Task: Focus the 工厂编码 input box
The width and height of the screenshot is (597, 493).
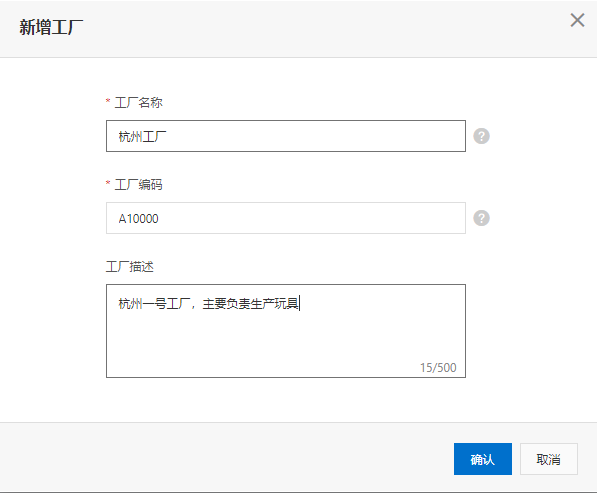Action: point(286,218)
